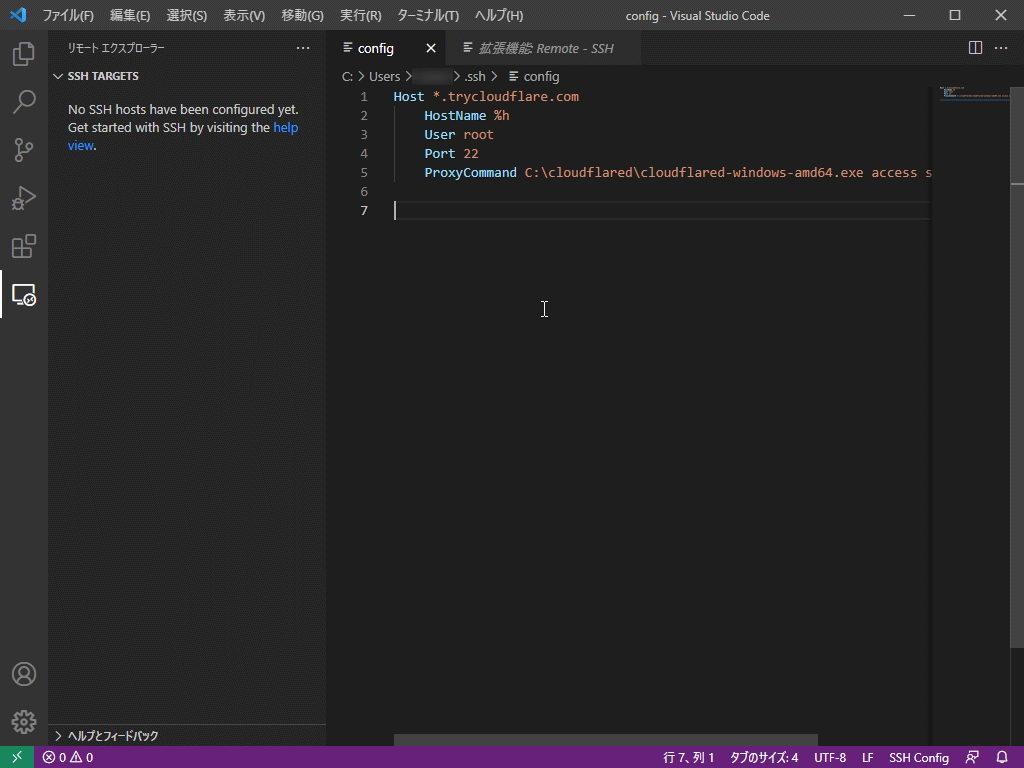Image resolution: width=1024 pixels, height=768 pixels.
Task: Open the 表示 menu
Action: click(244, 15)
